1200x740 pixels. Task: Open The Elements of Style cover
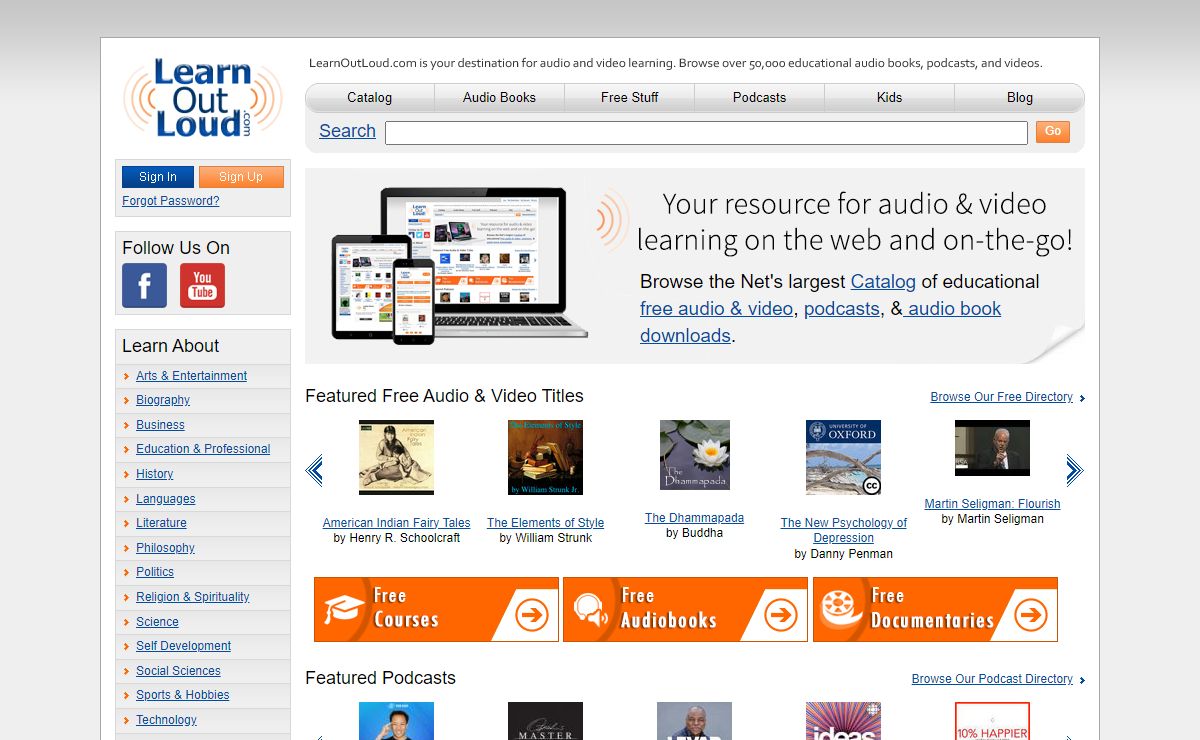(x=545, y=457)
